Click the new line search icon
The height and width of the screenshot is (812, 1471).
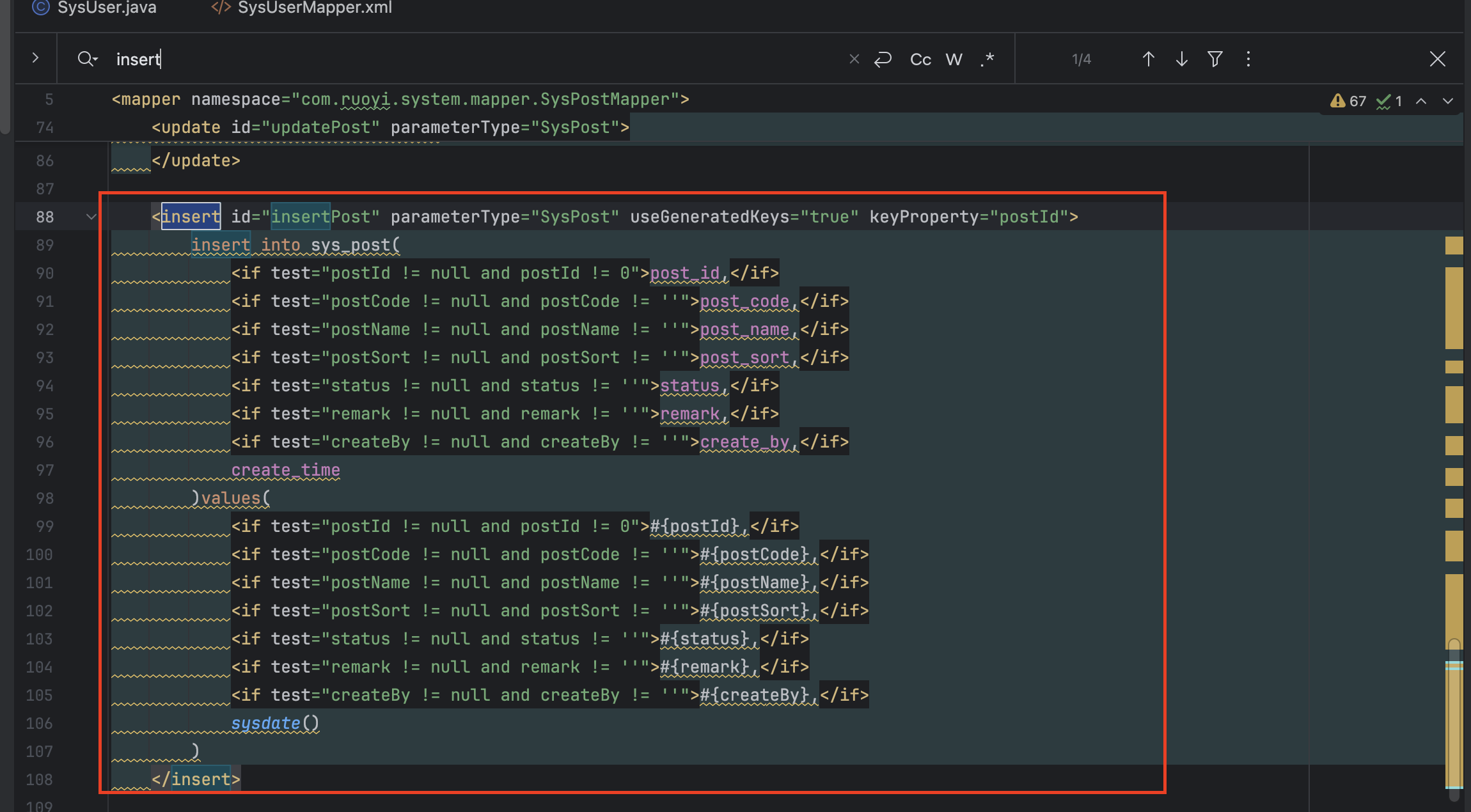(x=883, y=59)
